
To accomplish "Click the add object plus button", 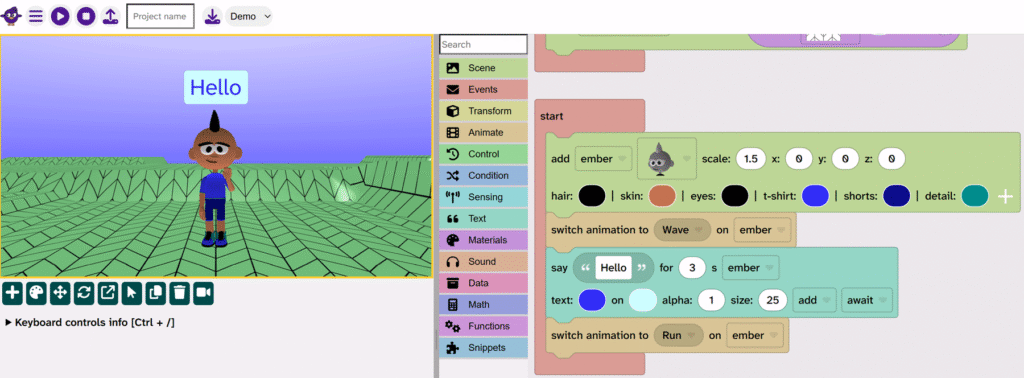I will pos(12,293).
